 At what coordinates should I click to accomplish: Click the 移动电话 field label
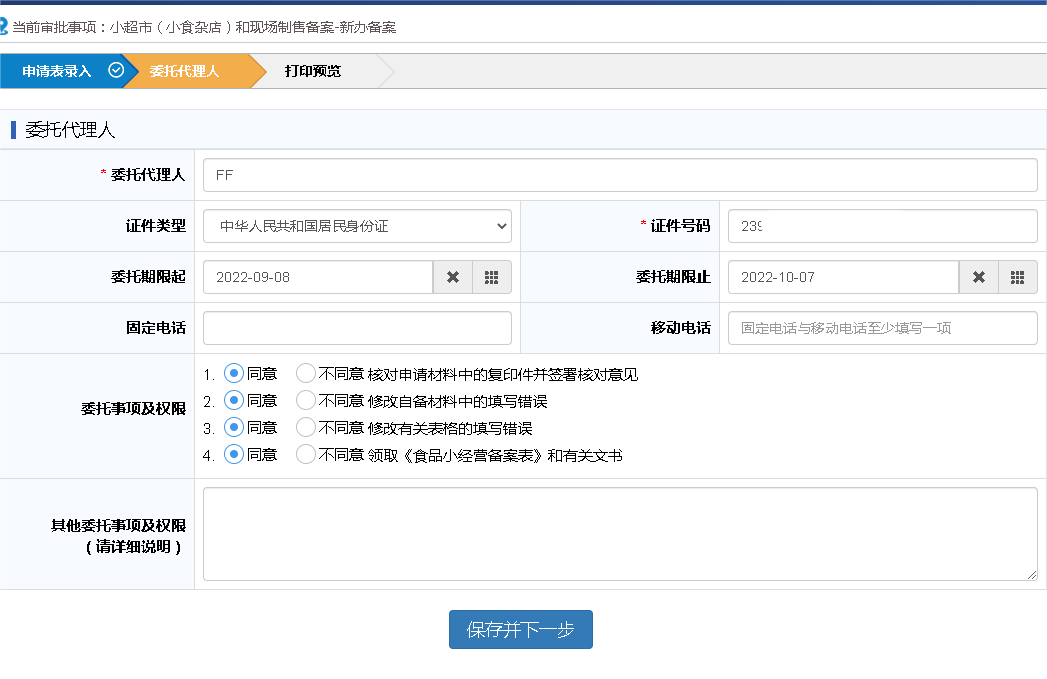[680, 328]
